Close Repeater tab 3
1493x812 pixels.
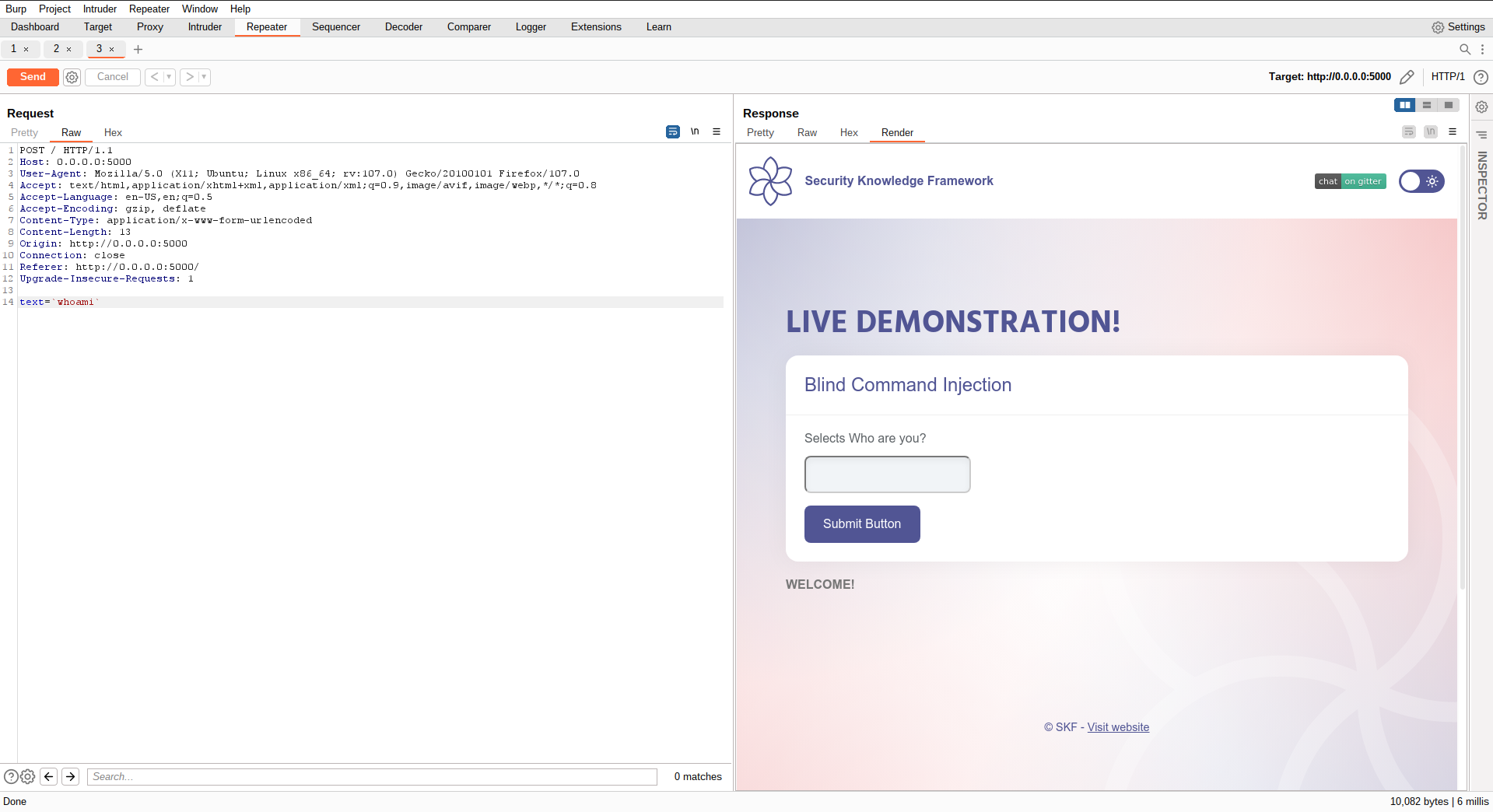(112, 49)
